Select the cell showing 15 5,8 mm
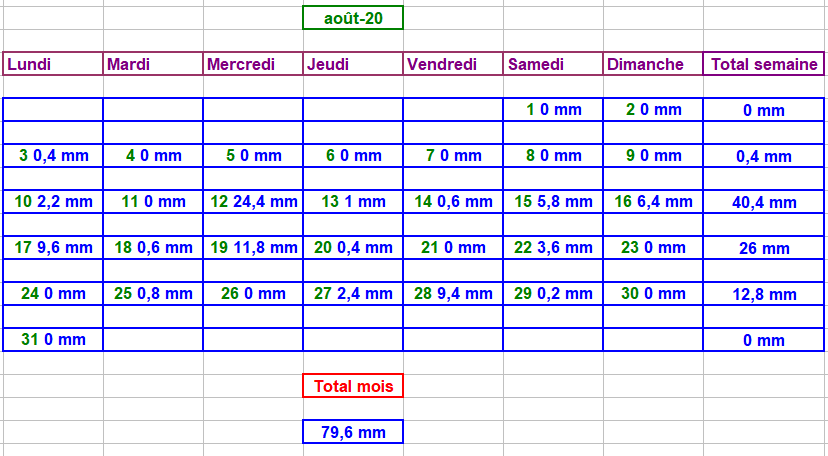This screenshot has width=828, height=456. click(553, 202)
